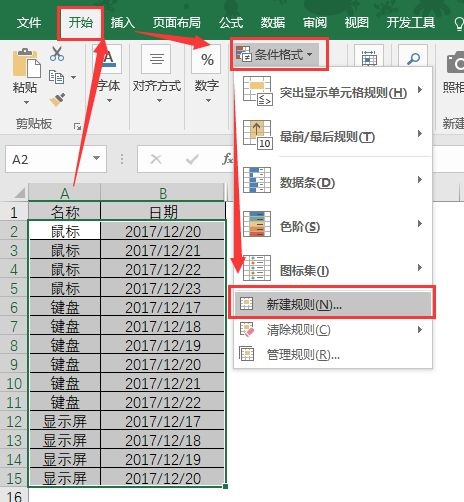Click the Paste clipboard icon
This screenshot has width=464, height=502.
(26, 63)
